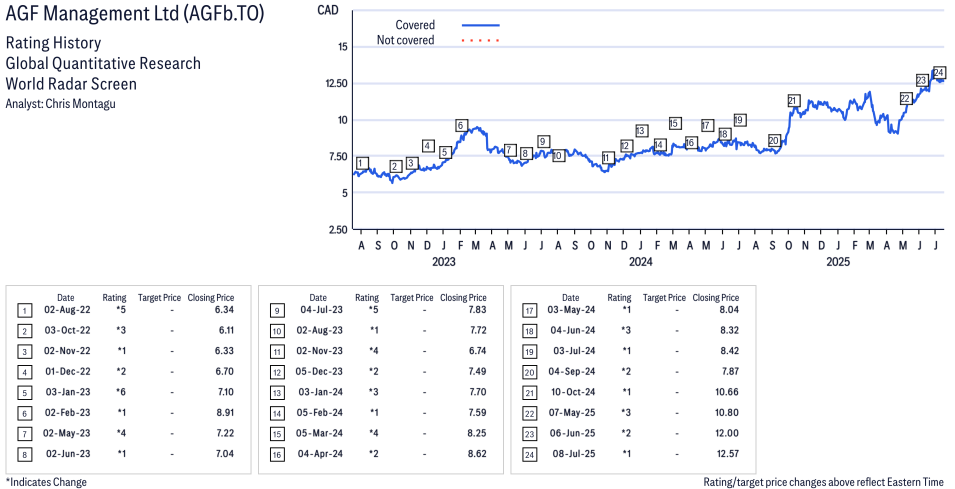
Task: Click the AGF Management Ltd (AGFb.TO) title
Action: (x=135, y=13)
